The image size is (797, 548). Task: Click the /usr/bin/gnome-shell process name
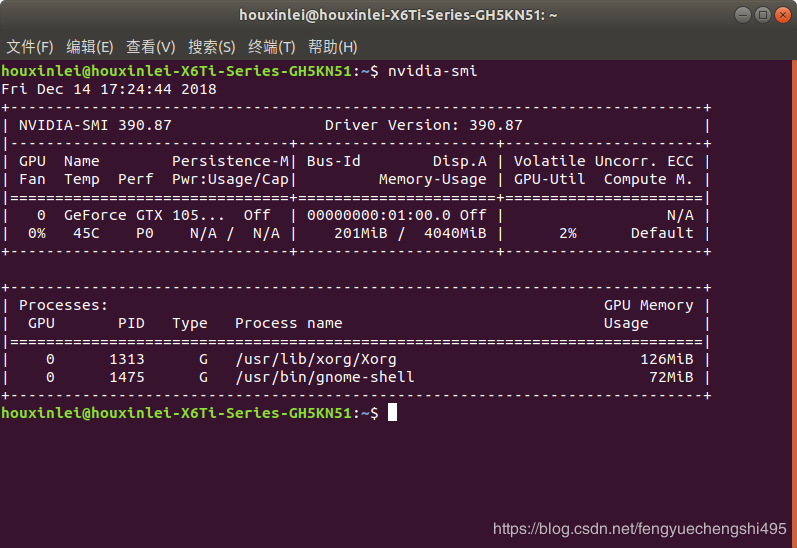tap(324, 377)
